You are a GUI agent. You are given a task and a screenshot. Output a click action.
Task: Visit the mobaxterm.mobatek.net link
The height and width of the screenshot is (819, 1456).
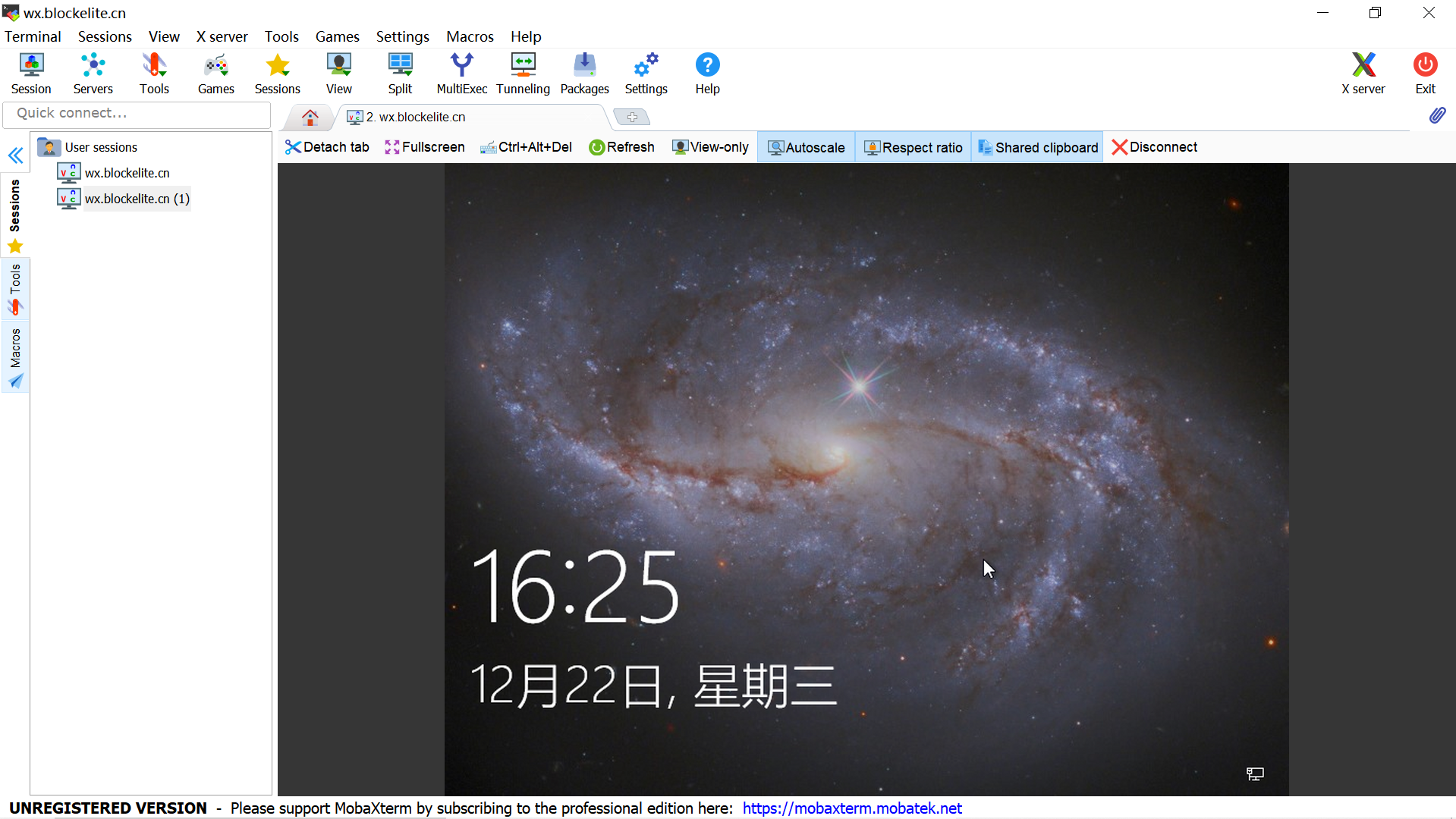851,808
